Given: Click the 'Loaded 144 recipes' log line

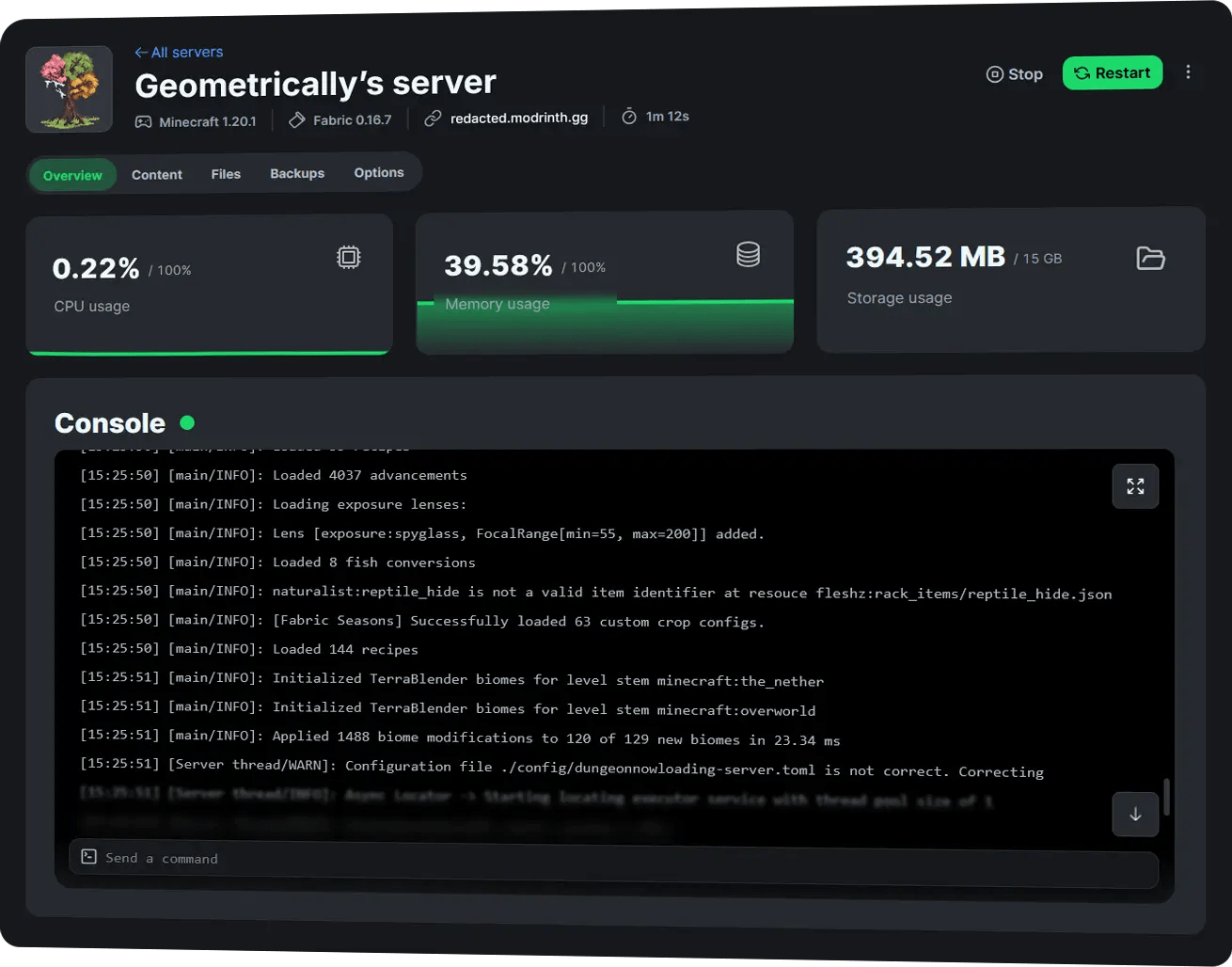Looking at the screenshot, I should click(x=249, y=649).
